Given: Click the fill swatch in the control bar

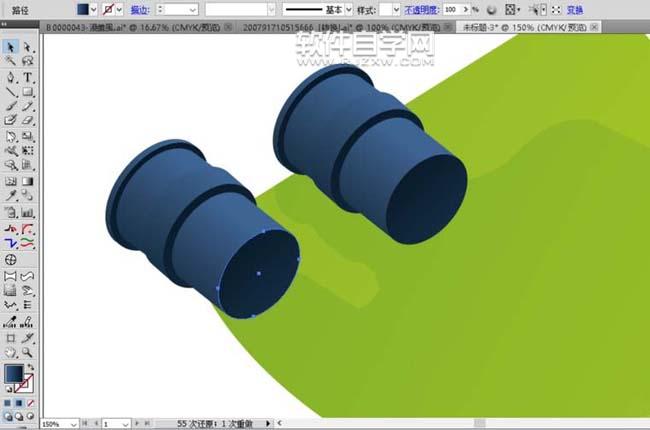Looking at the screenshot, I should pos(83,9).
